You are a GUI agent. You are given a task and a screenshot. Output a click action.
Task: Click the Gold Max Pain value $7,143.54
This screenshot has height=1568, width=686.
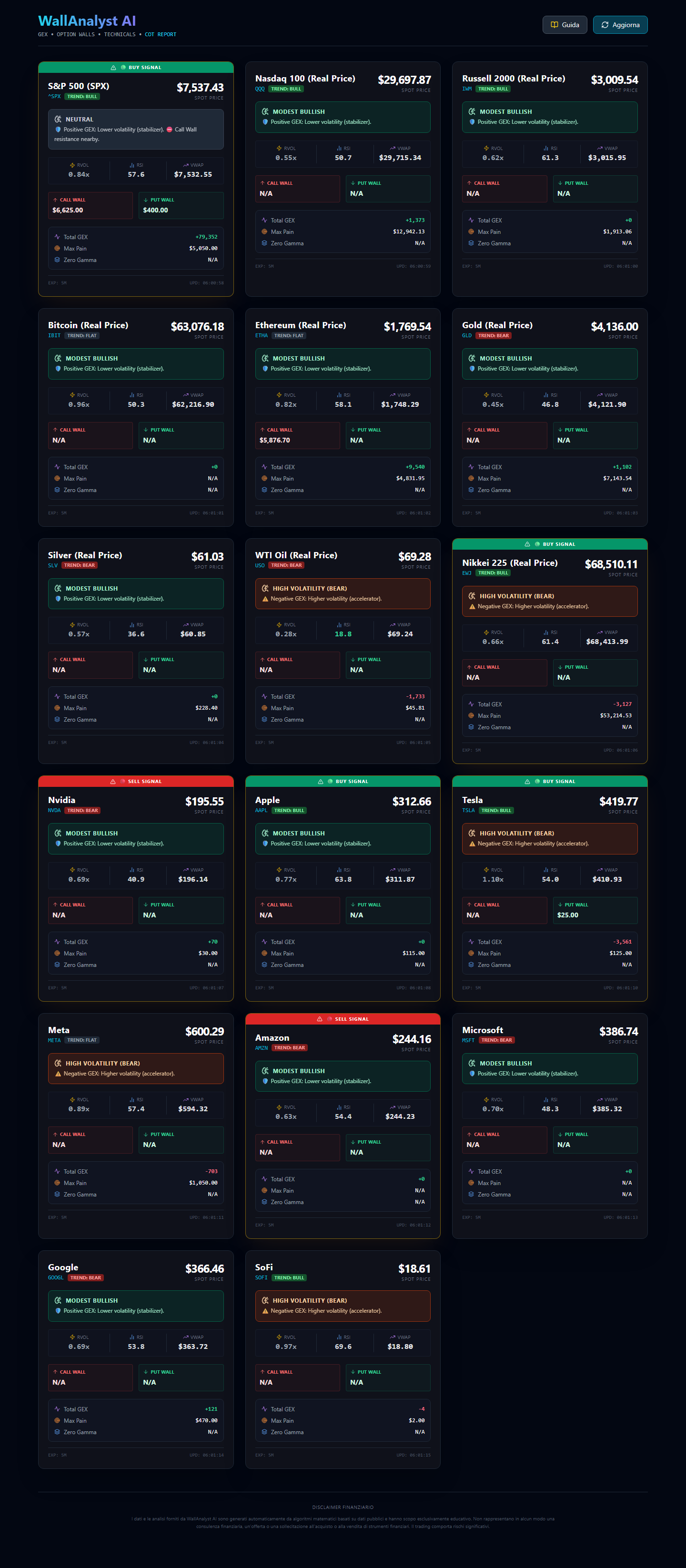coord(618,478)
